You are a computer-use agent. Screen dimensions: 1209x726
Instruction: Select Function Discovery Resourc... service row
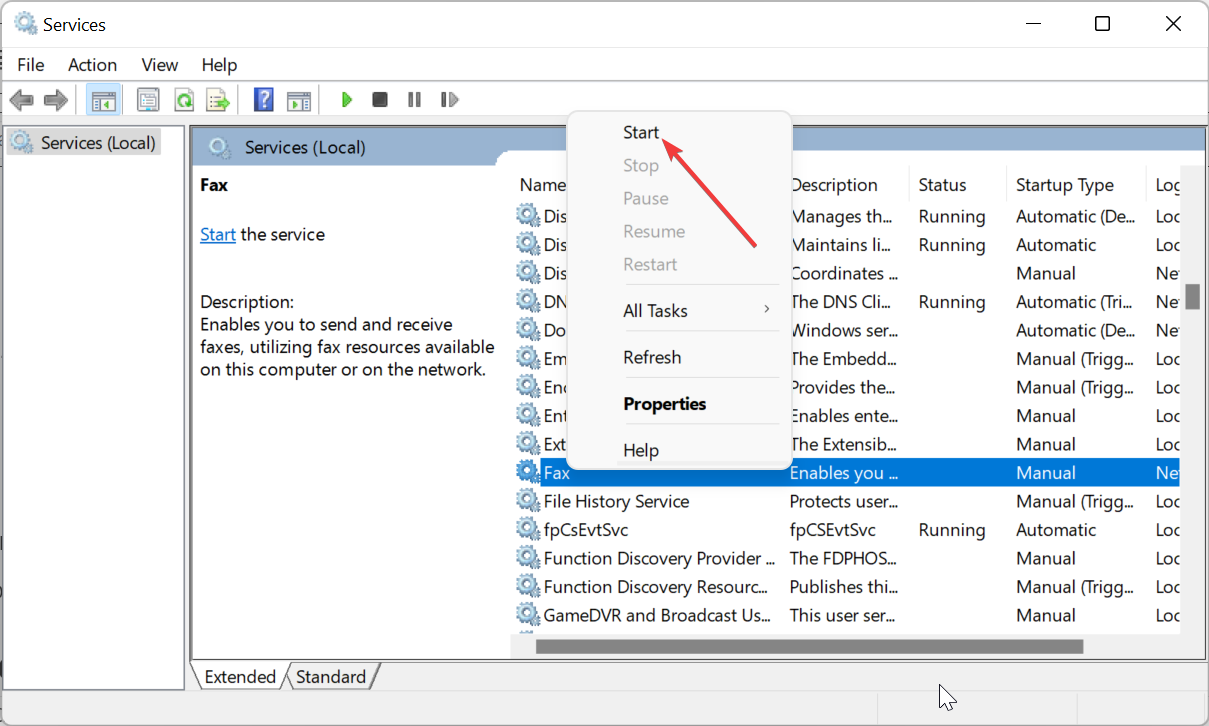847,587
